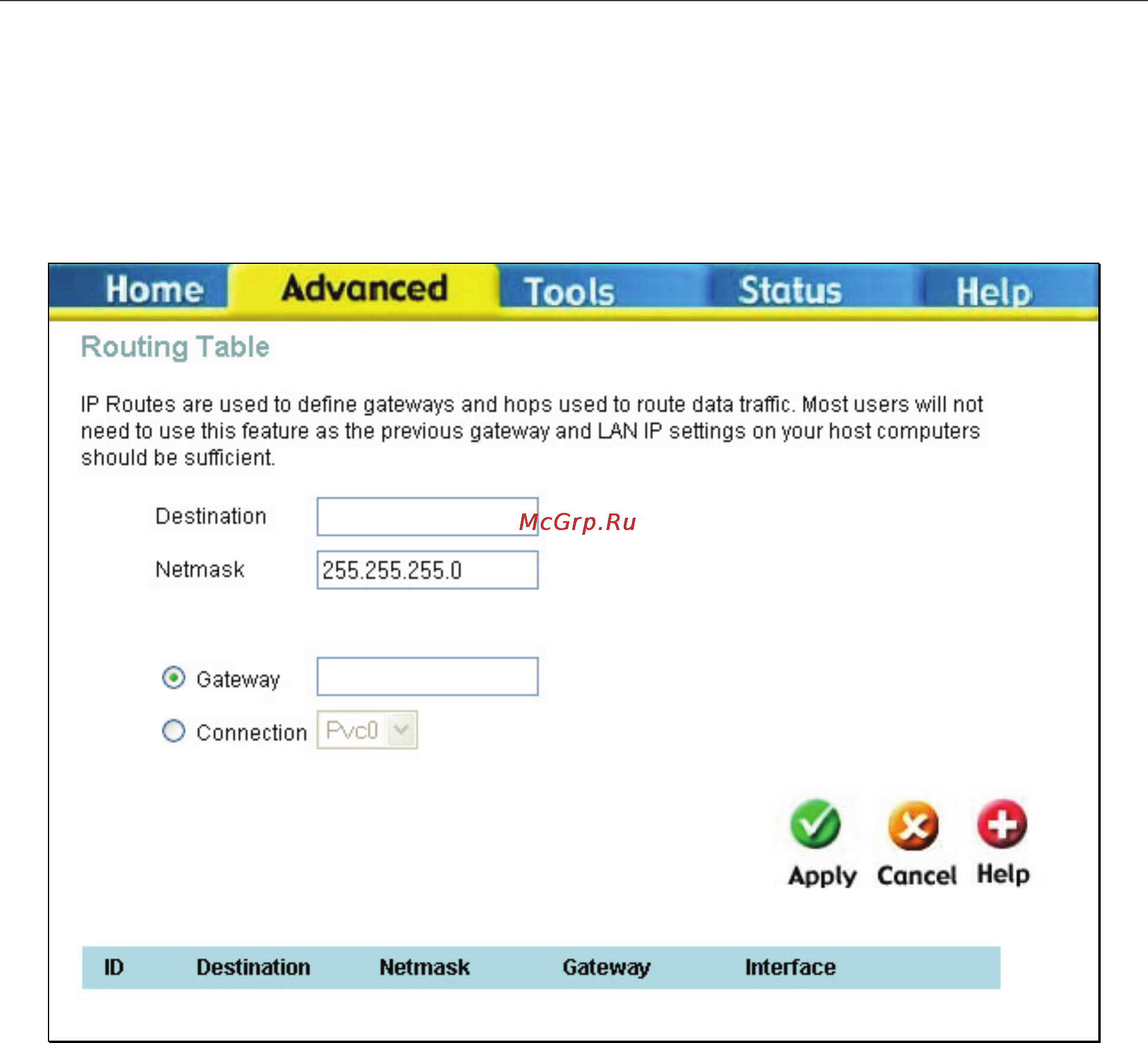The height and width of the screenshot is (1043, 1148).
Task: Click the ID column header
Action: 114,967
